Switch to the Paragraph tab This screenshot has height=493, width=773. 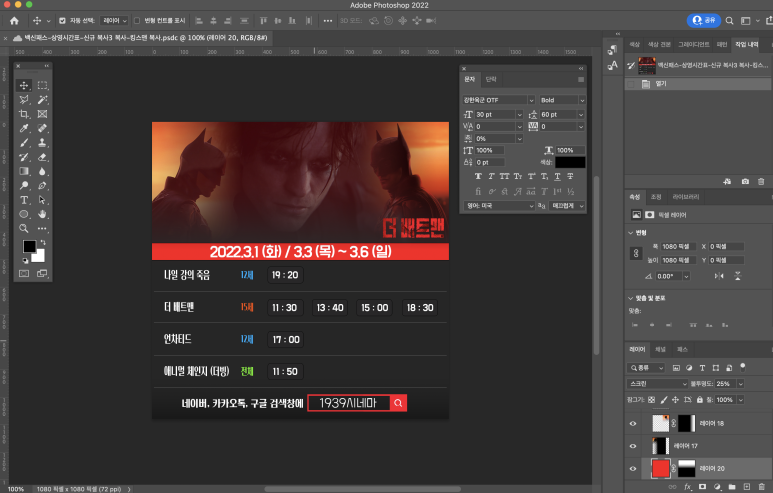click(491, 79)
